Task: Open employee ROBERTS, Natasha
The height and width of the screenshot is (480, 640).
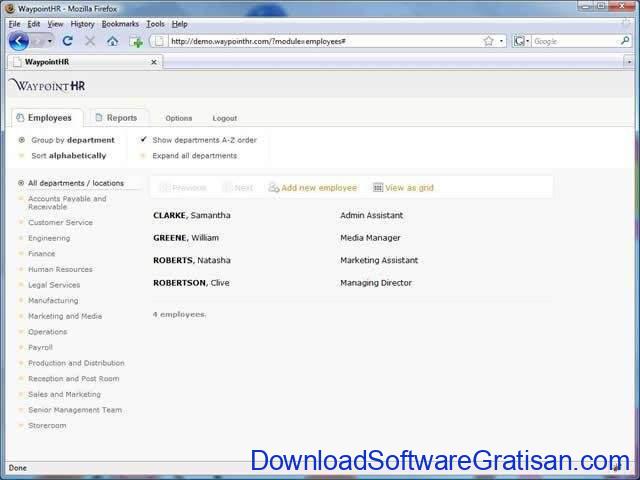Action: pyautogui.click(x=191, y=260)
